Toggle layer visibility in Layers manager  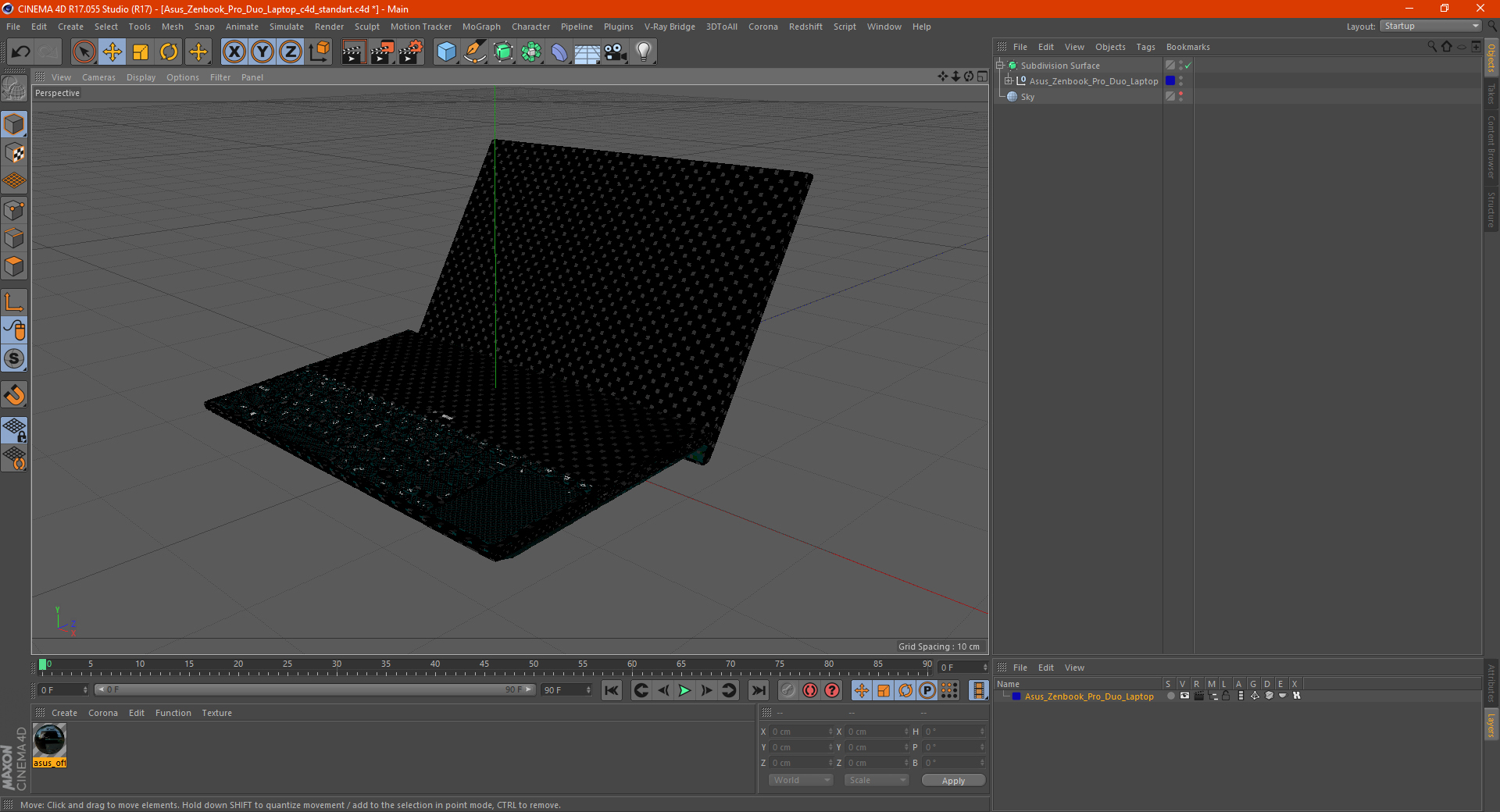tap(1184, 696)
